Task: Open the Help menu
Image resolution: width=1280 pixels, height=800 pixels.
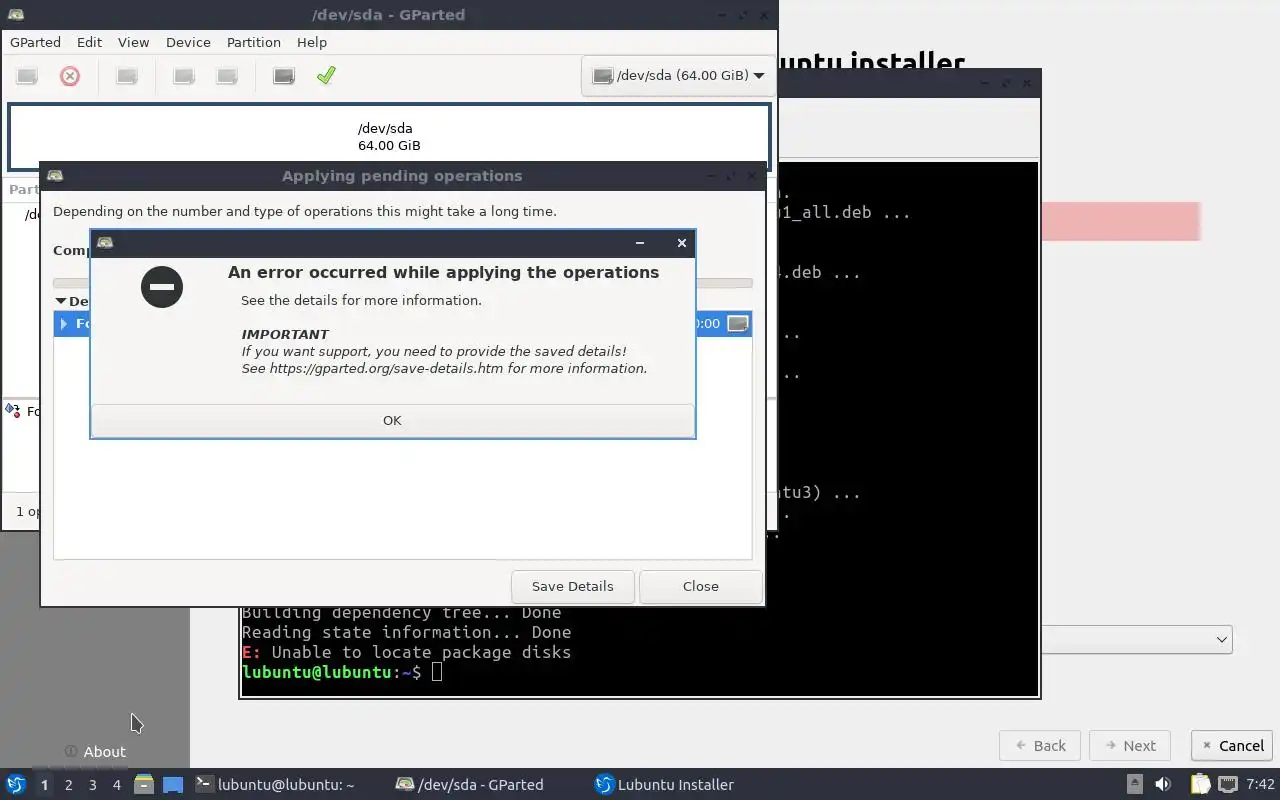Action: (312, 42)
